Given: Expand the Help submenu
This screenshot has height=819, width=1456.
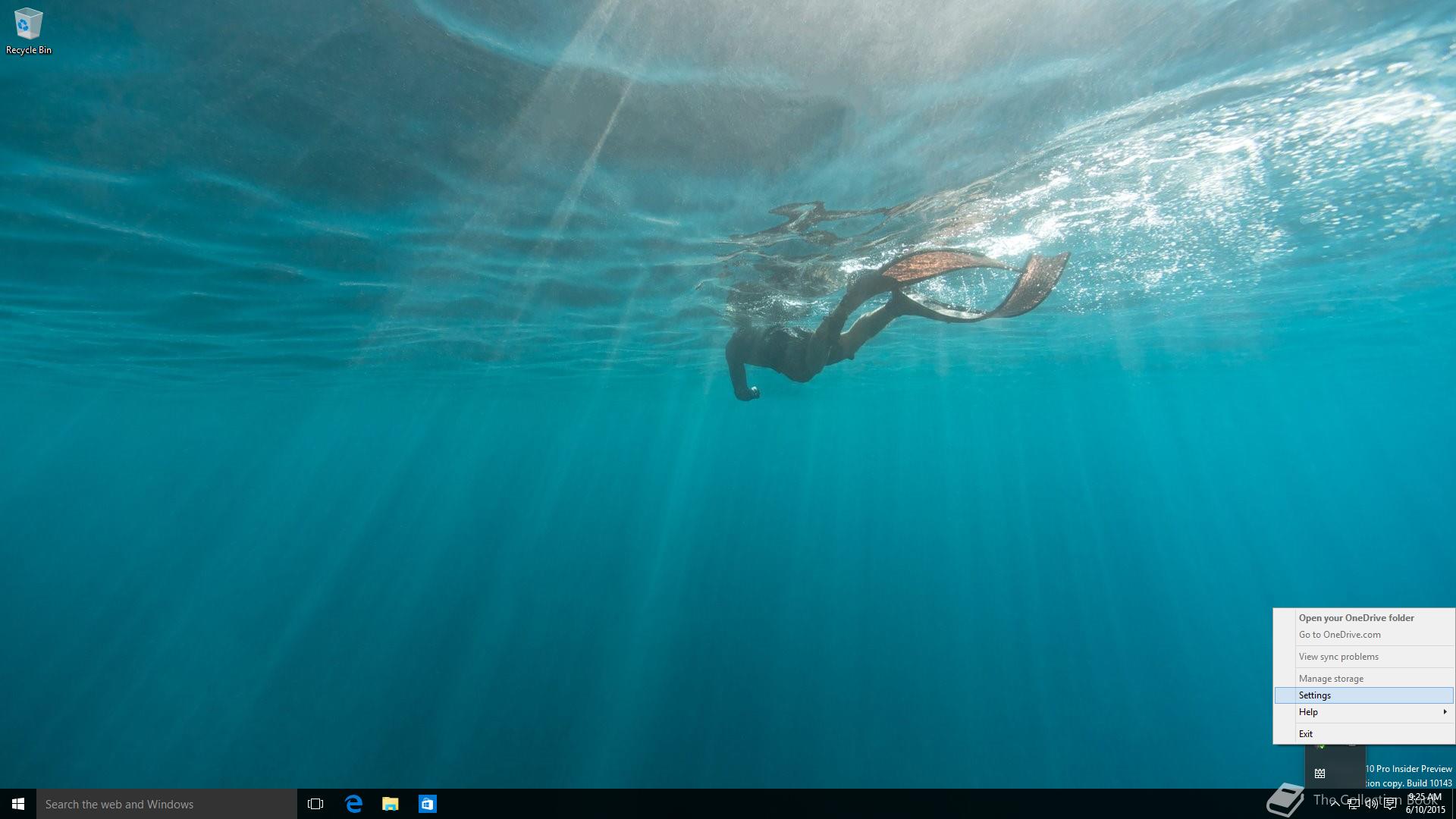Looking at the screenshot, I should [1363, 712].
